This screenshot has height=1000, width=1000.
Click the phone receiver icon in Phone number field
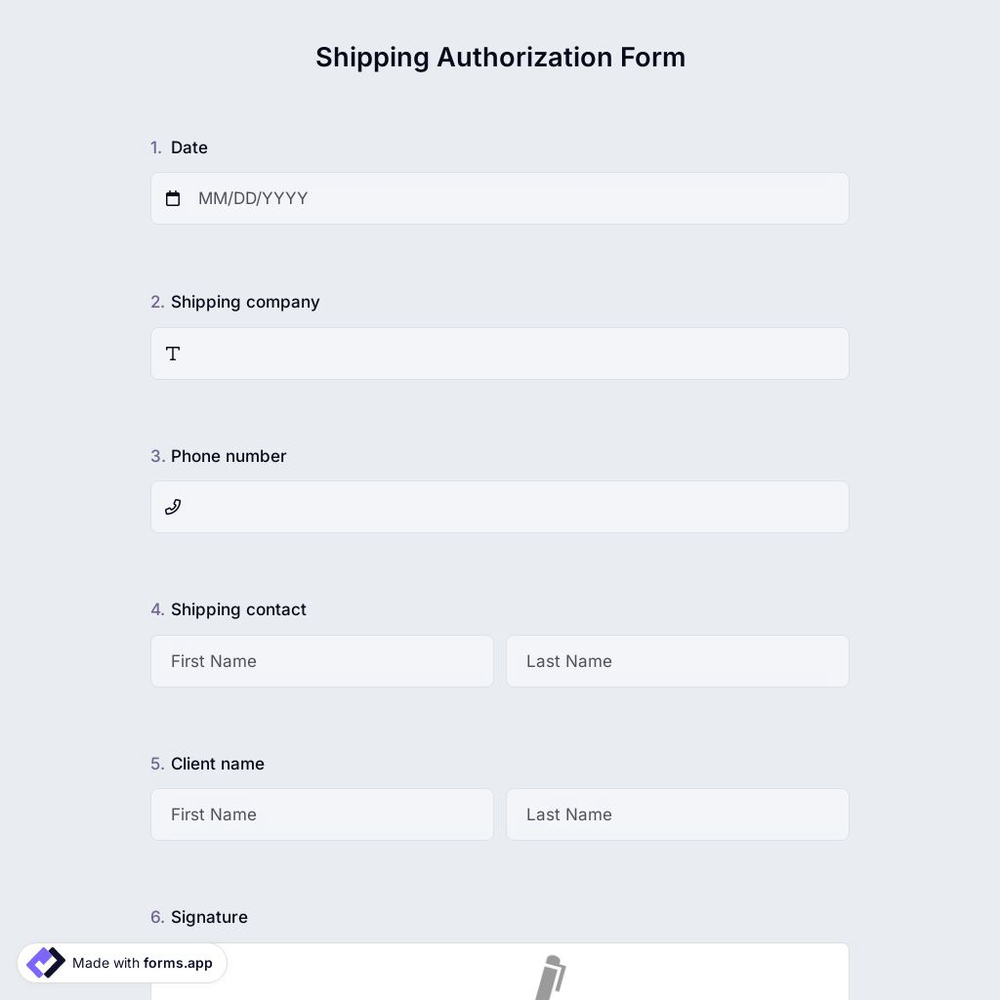(173, 506)
